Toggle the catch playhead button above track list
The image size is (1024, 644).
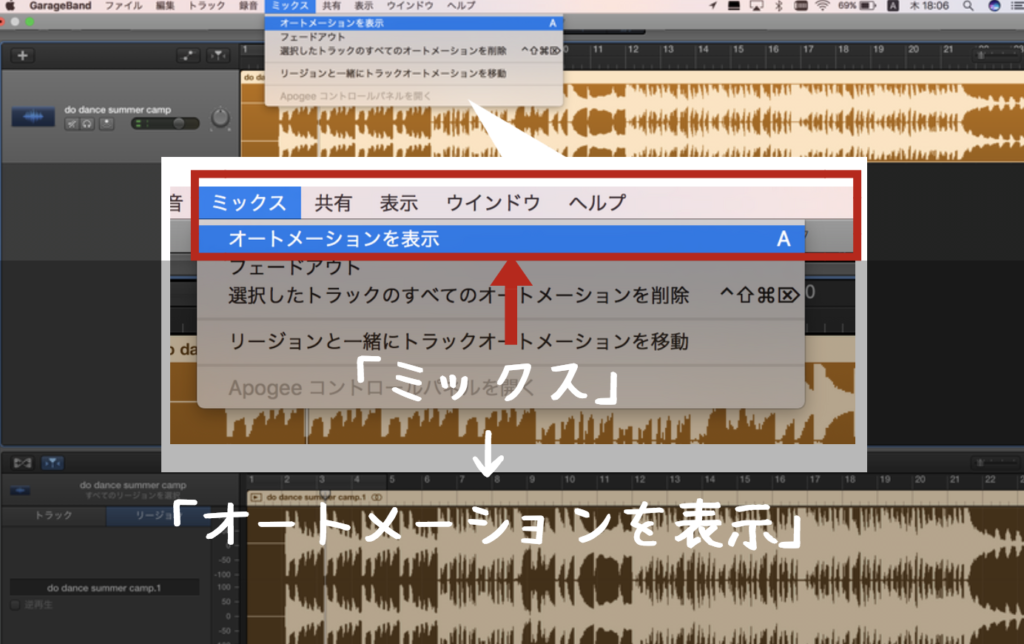click(x=218, y=56)
